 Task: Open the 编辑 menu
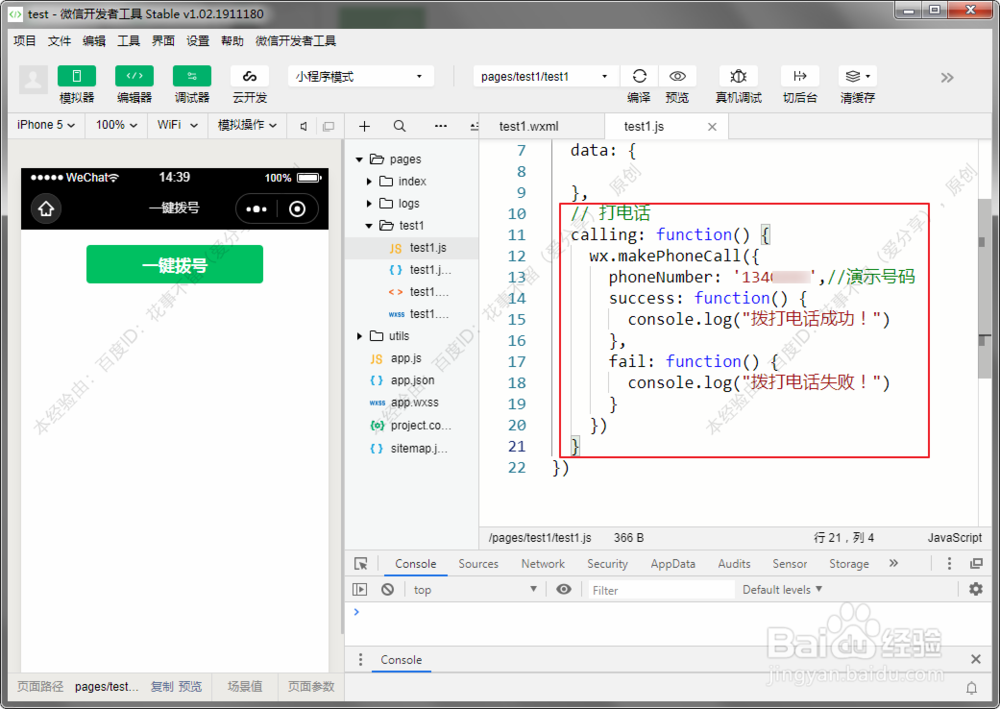[x=94, y=41]
